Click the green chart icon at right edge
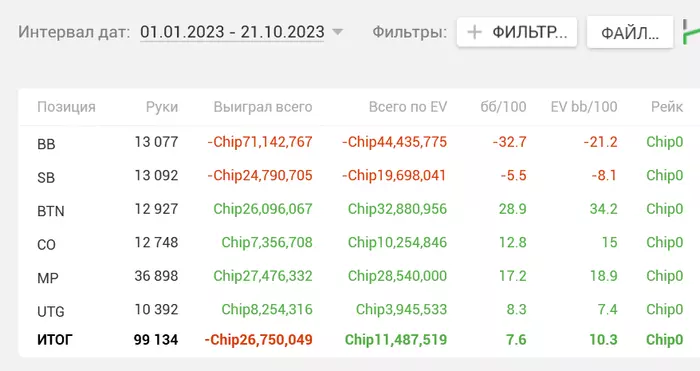This screenshot has width=700, height=371. [x=692, y=32]
